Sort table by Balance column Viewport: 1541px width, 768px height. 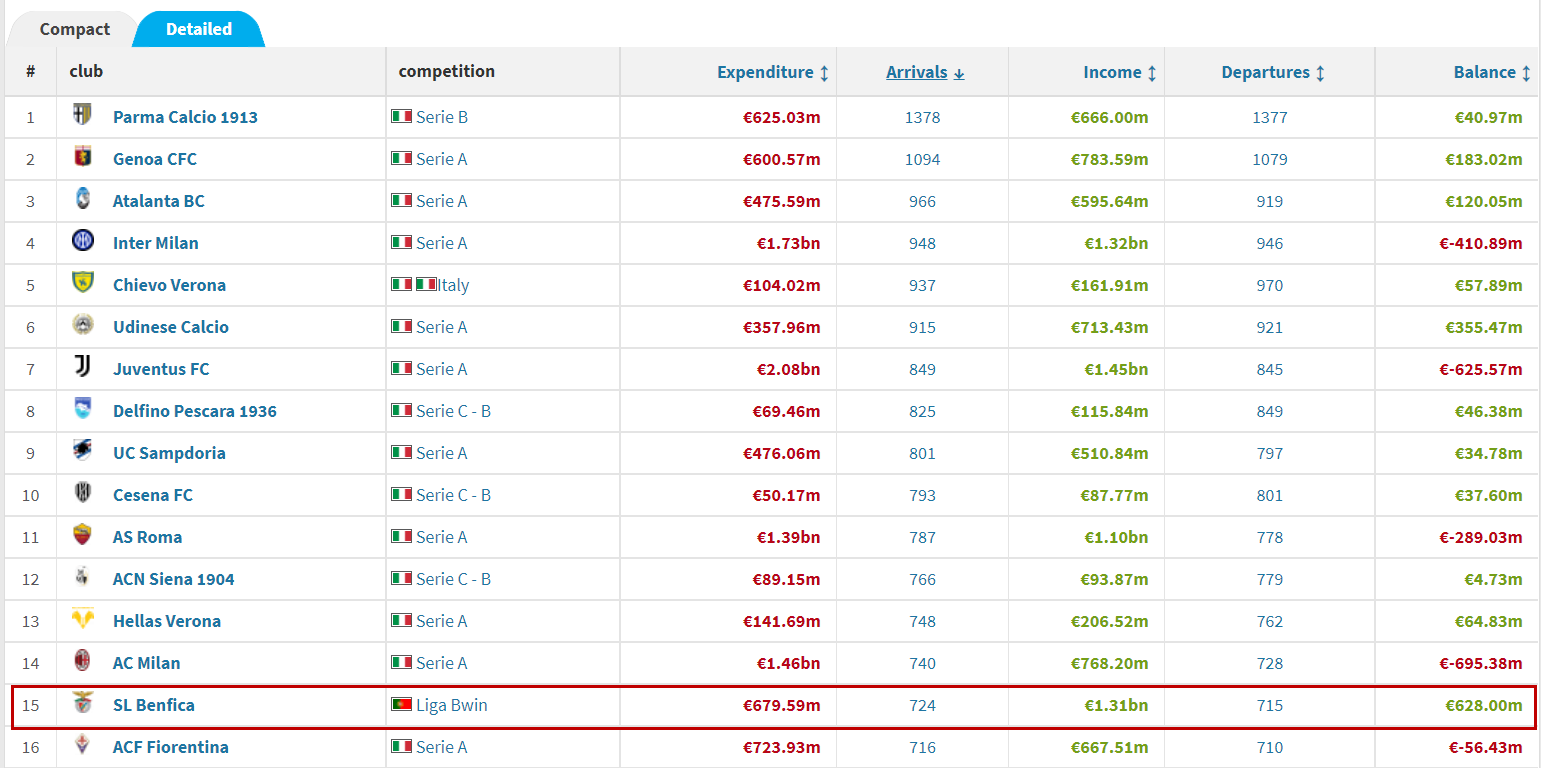pos(1492,72)
